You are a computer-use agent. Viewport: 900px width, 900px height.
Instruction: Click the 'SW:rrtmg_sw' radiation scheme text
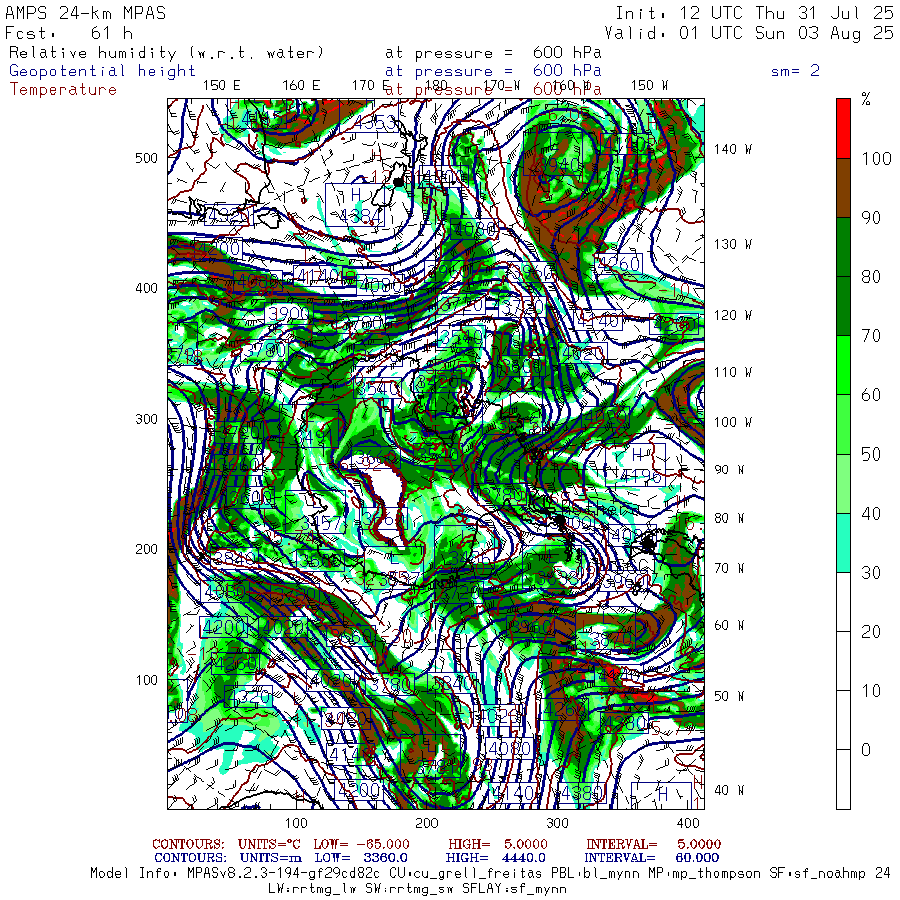tap(408, 889)
